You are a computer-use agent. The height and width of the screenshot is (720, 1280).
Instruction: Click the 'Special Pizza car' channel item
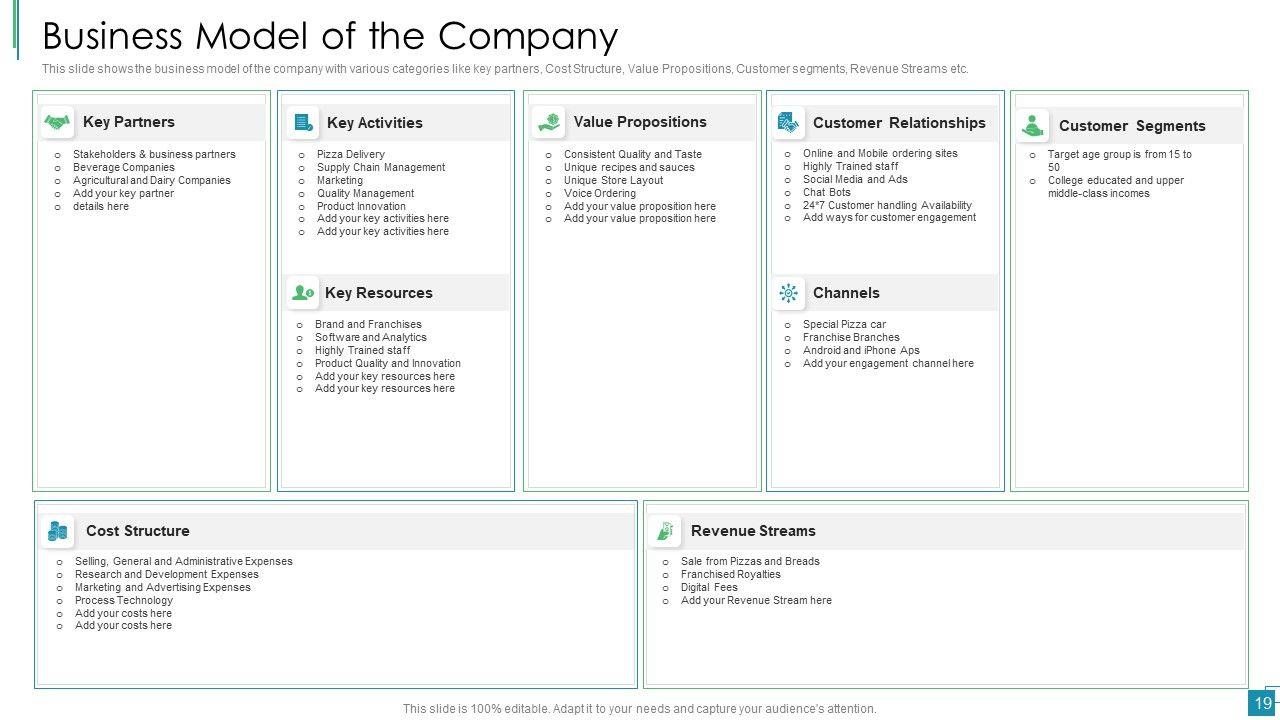click(844, 325)
